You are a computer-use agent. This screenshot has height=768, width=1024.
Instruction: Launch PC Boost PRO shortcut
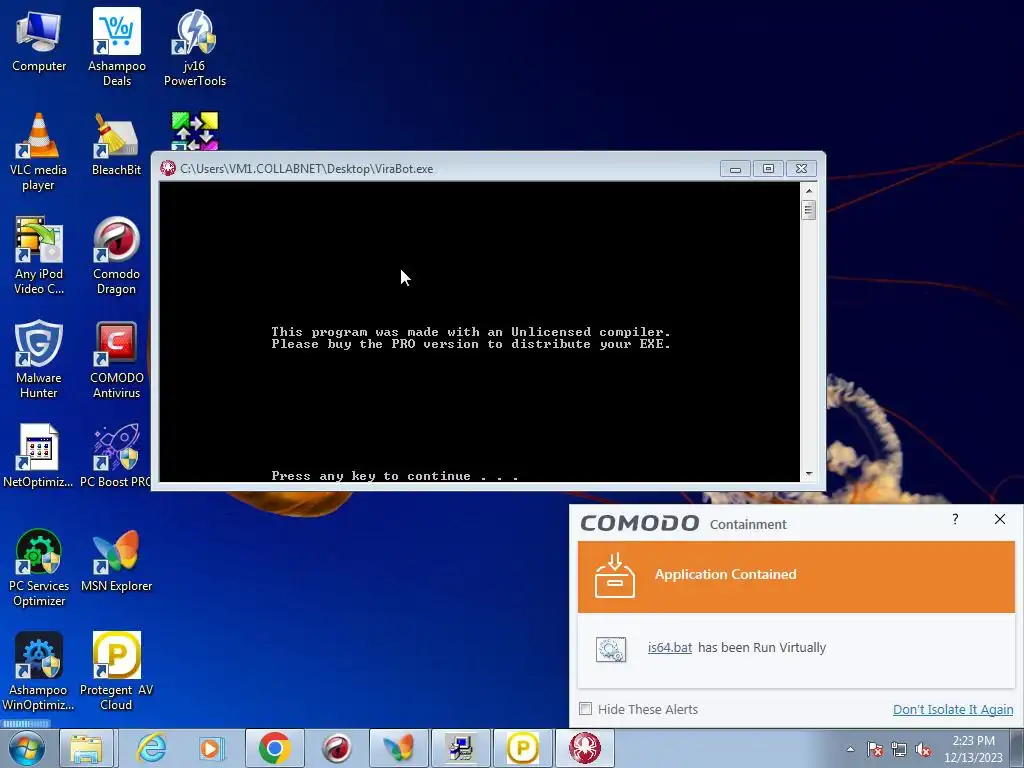(115, 456)
